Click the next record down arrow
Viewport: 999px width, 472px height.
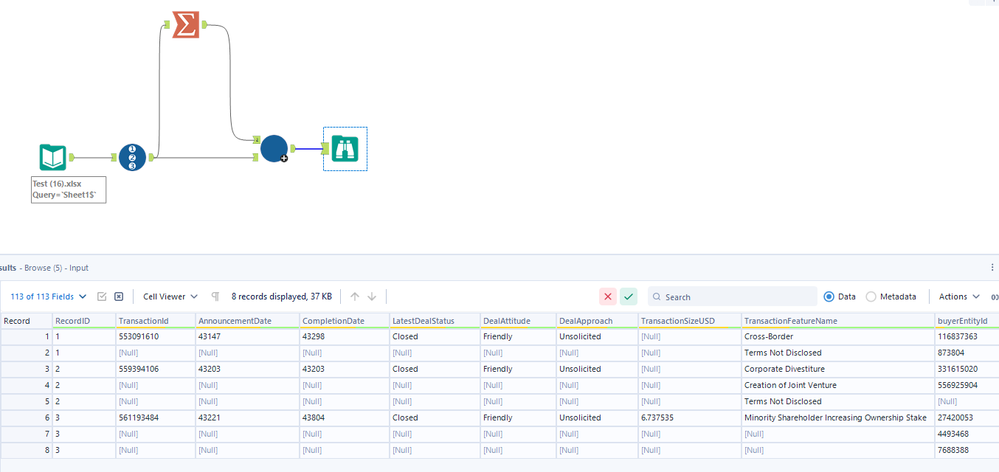point(372,296)
